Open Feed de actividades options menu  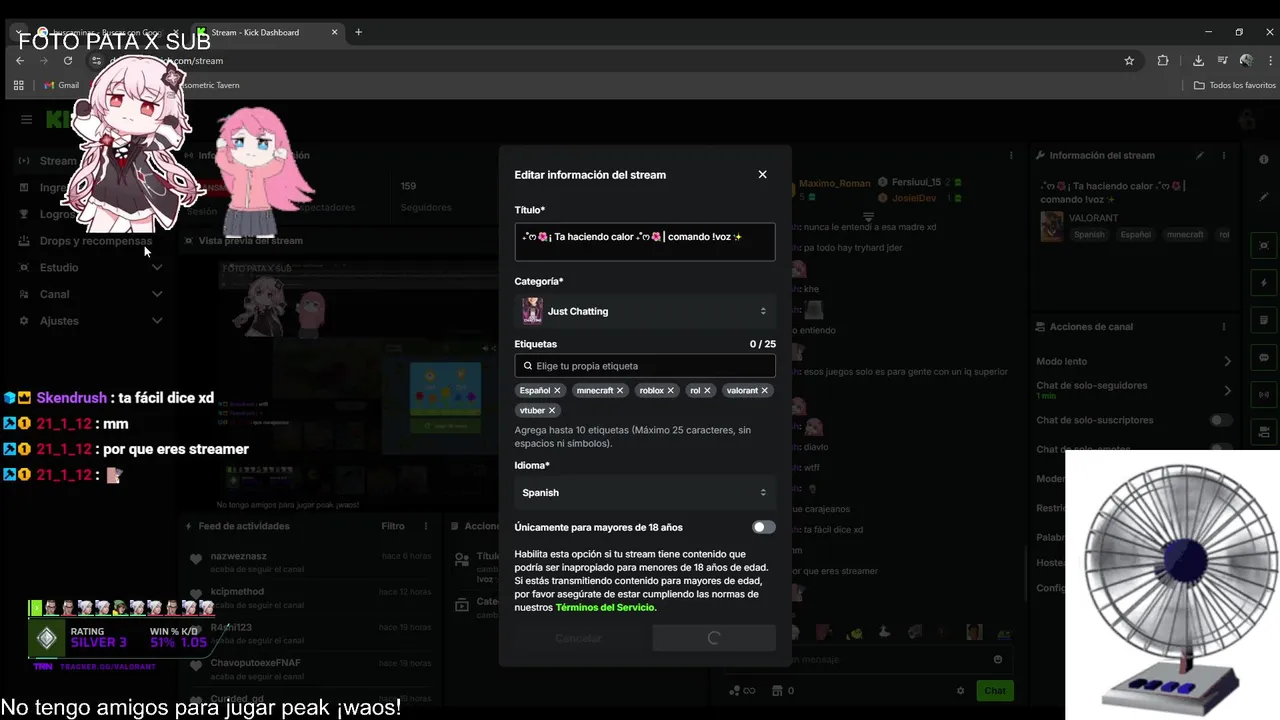tap(426, 526)
